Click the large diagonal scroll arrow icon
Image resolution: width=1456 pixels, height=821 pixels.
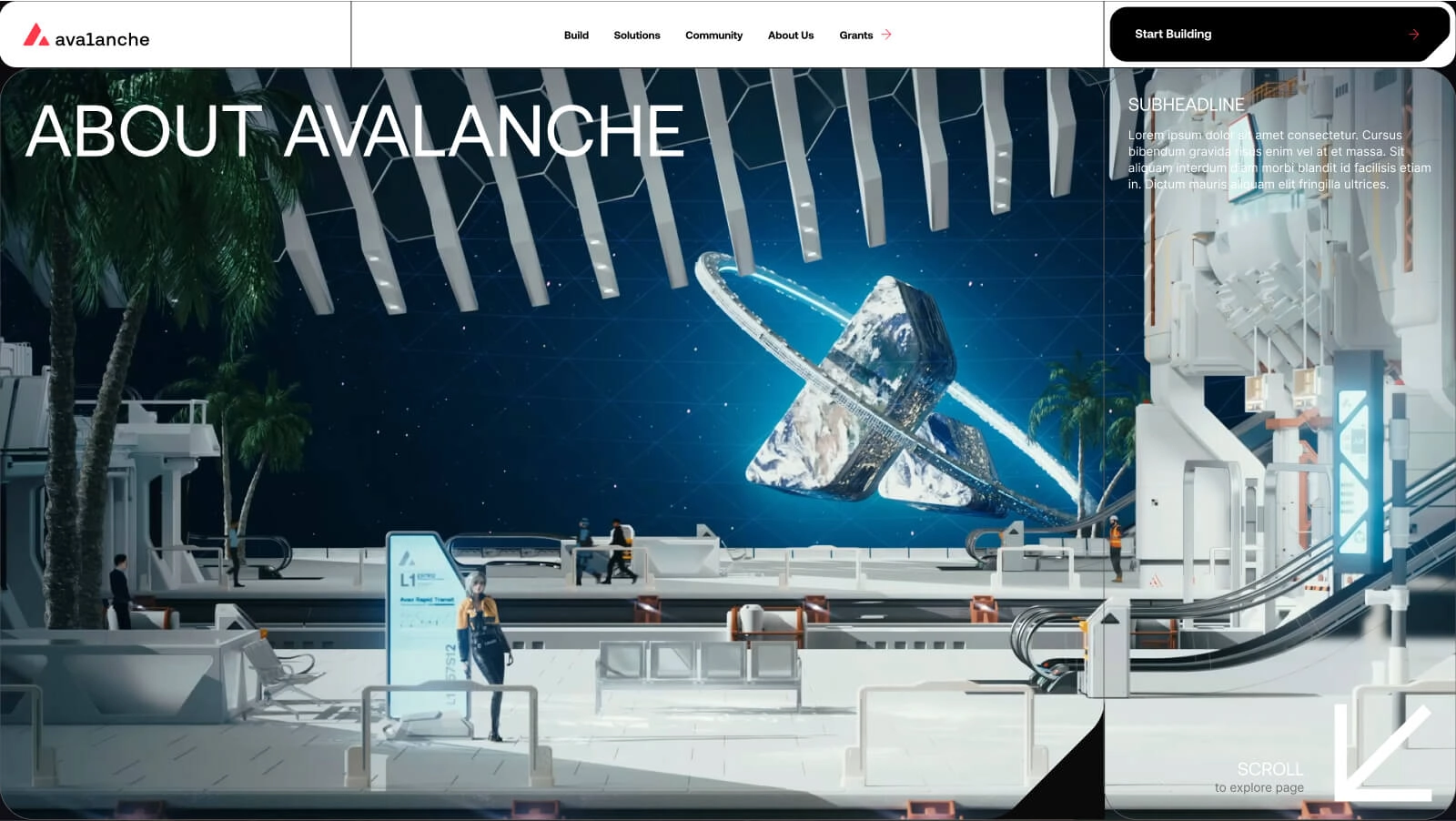pyautogui.click(x=1380, y=753)
